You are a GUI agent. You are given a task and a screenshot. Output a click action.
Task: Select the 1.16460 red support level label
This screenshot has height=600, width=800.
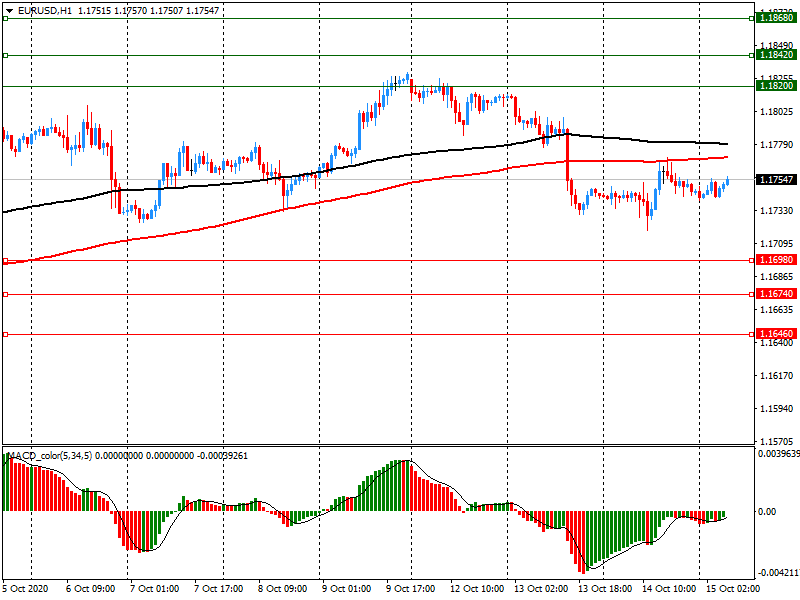tap(776, 334)
